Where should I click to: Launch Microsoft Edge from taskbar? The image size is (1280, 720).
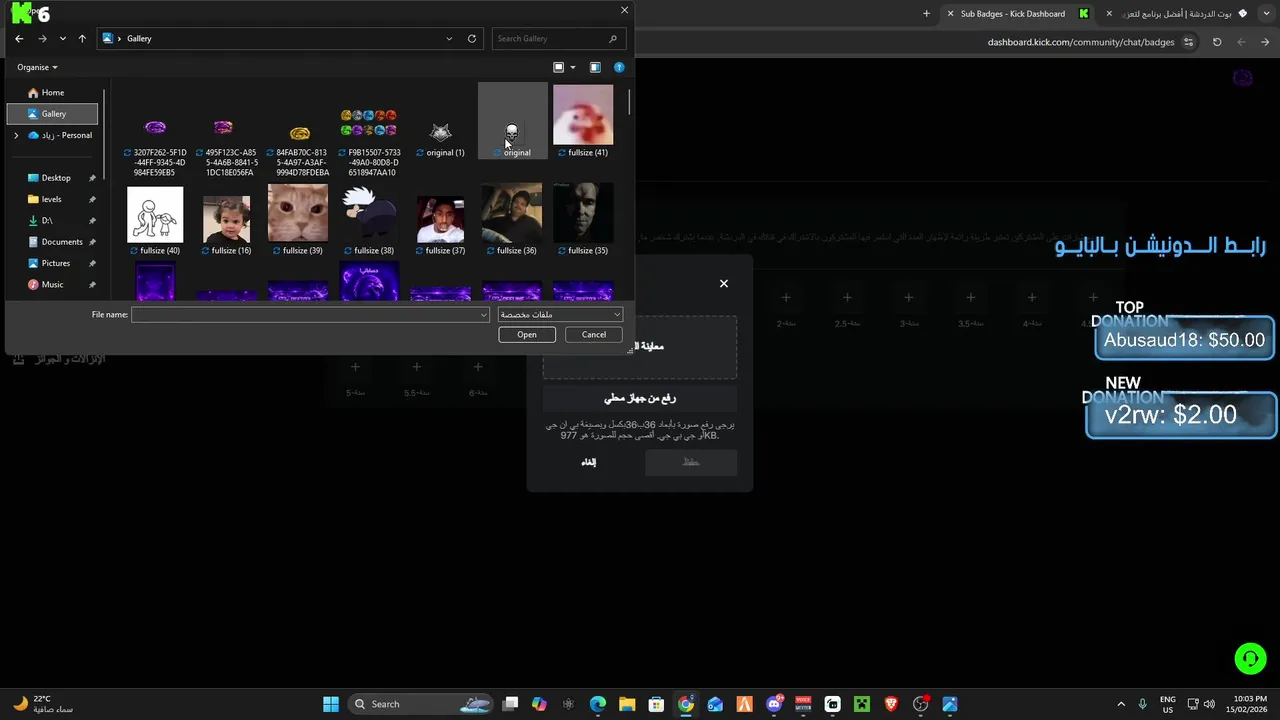point(598,704)
